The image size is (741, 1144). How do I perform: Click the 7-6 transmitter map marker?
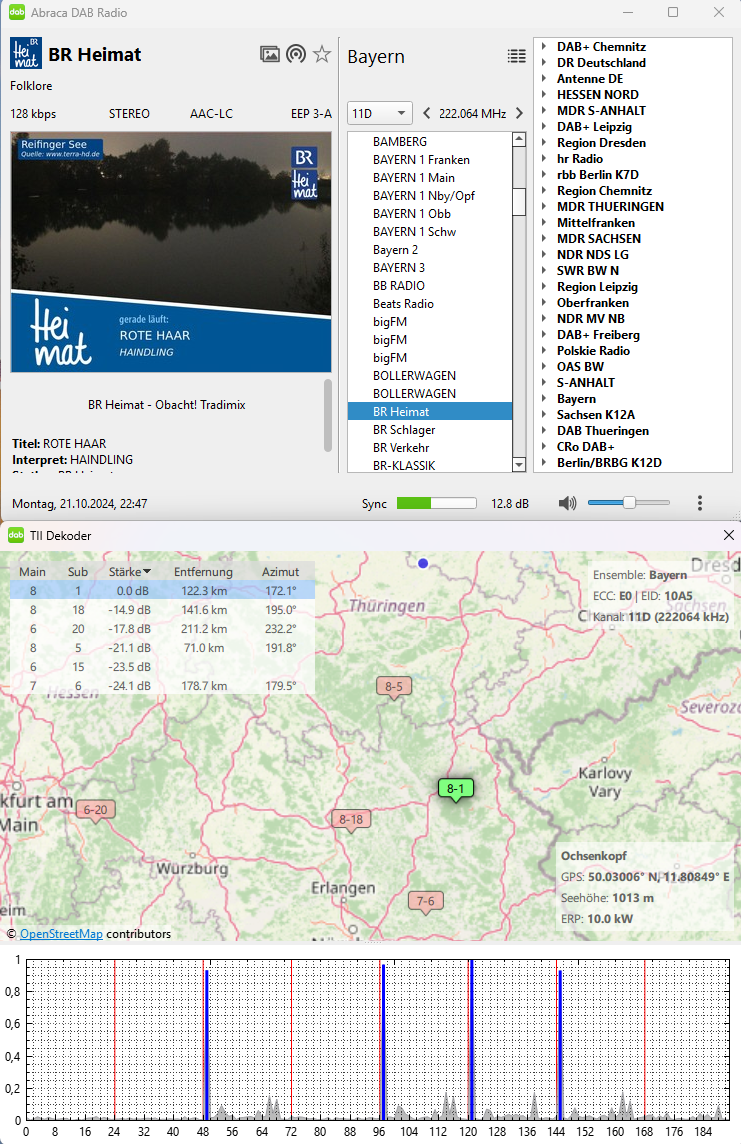(426, 903)
